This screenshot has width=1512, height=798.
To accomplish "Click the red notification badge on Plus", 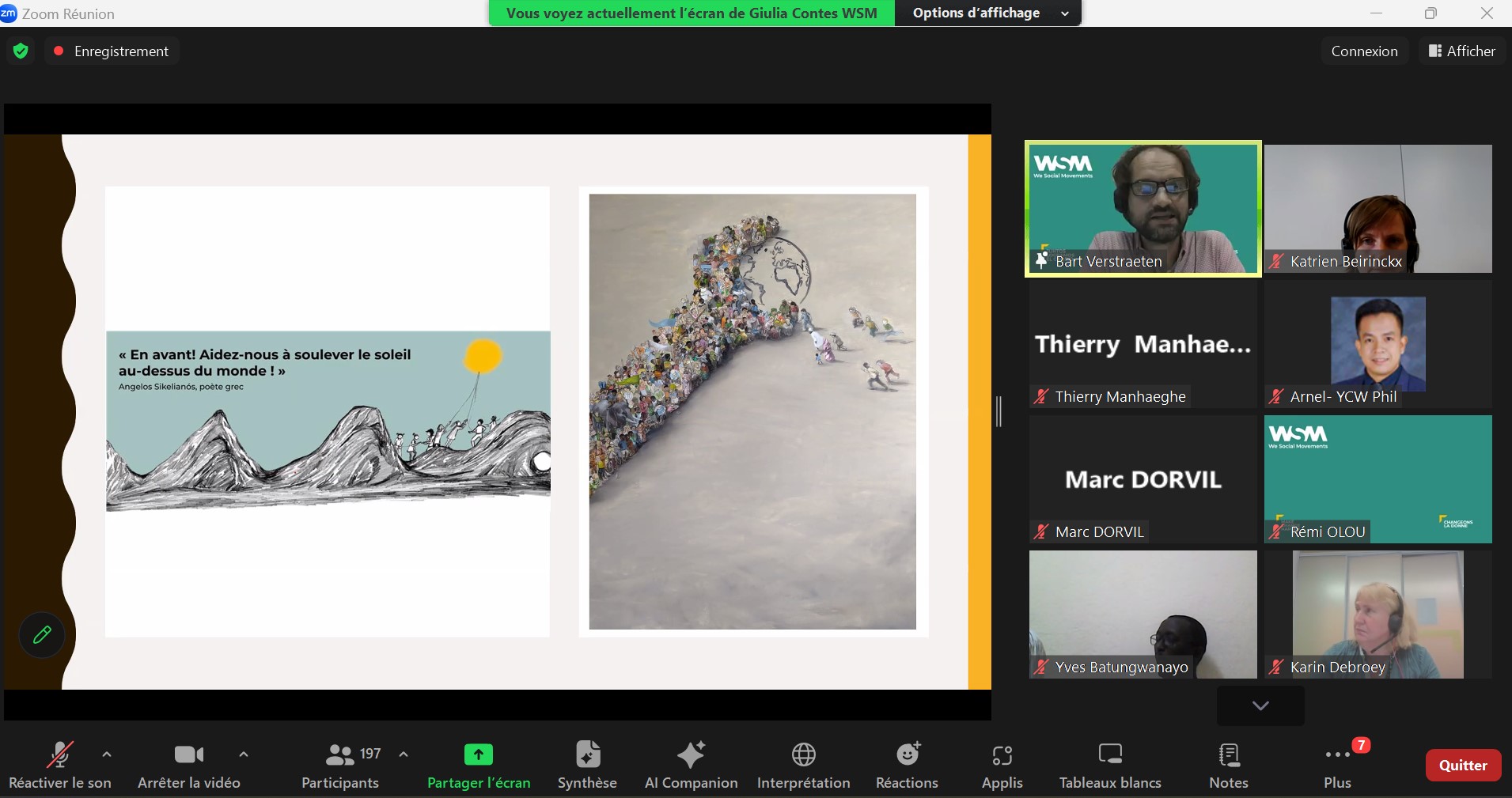I will (x=1361, y=745).
